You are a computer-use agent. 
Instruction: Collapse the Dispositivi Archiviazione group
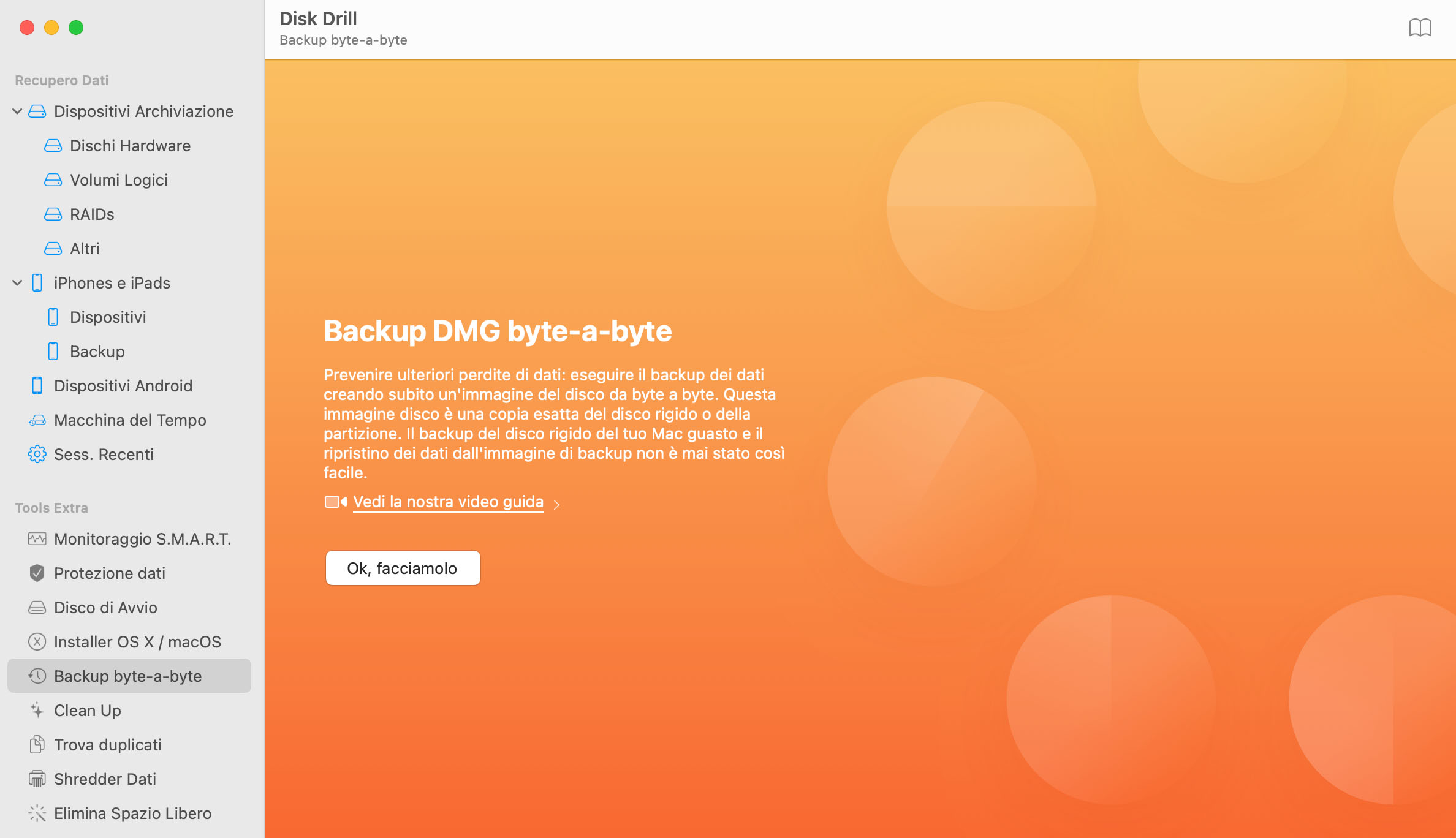tap(17, 111)
